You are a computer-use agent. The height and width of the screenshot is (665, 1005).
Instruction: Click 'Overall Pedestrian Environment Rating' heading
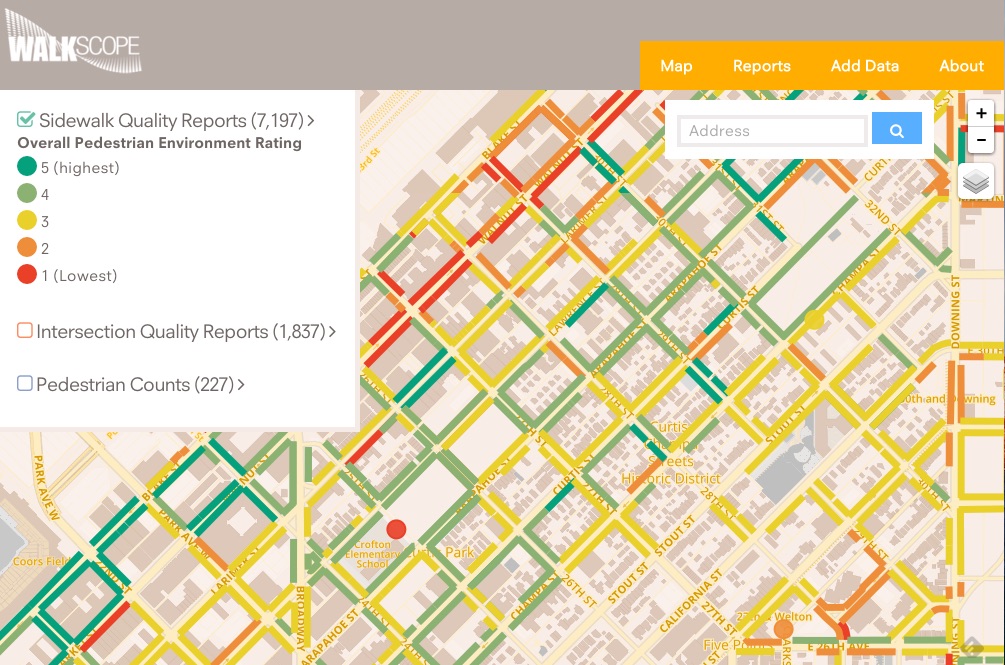pos(160,143)
